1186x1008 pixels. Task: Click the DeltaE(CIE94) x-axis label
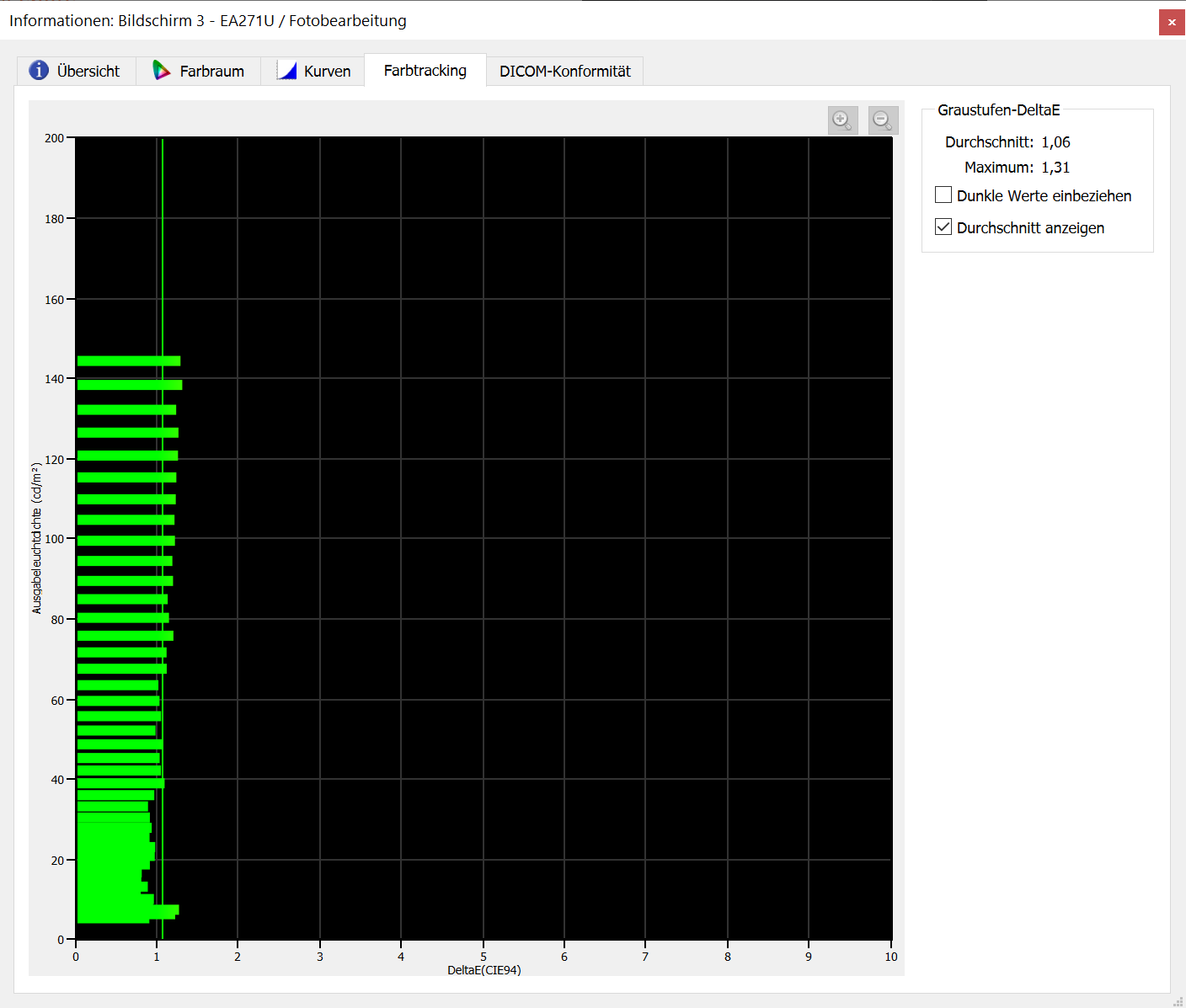483,970
